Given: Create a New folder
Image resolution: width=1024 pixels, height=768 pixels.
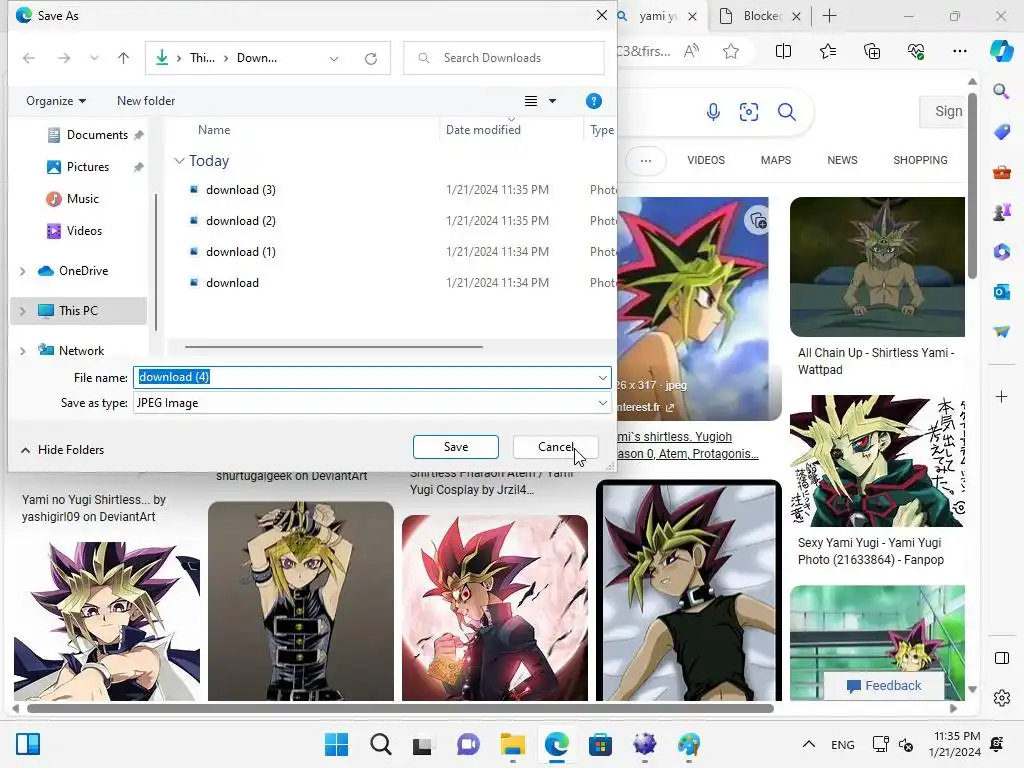Looking at the screenshot, I should click(146, 101).
